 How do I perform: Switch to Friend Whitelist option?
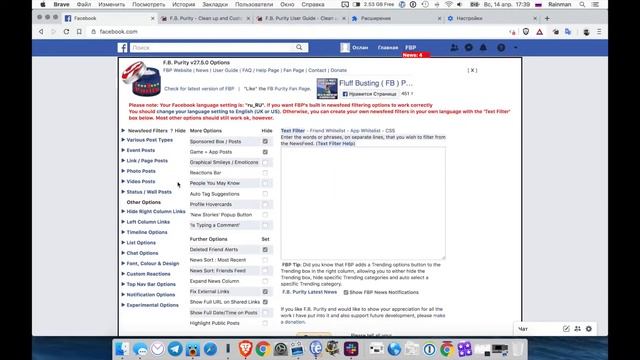(x=327, y=131)
